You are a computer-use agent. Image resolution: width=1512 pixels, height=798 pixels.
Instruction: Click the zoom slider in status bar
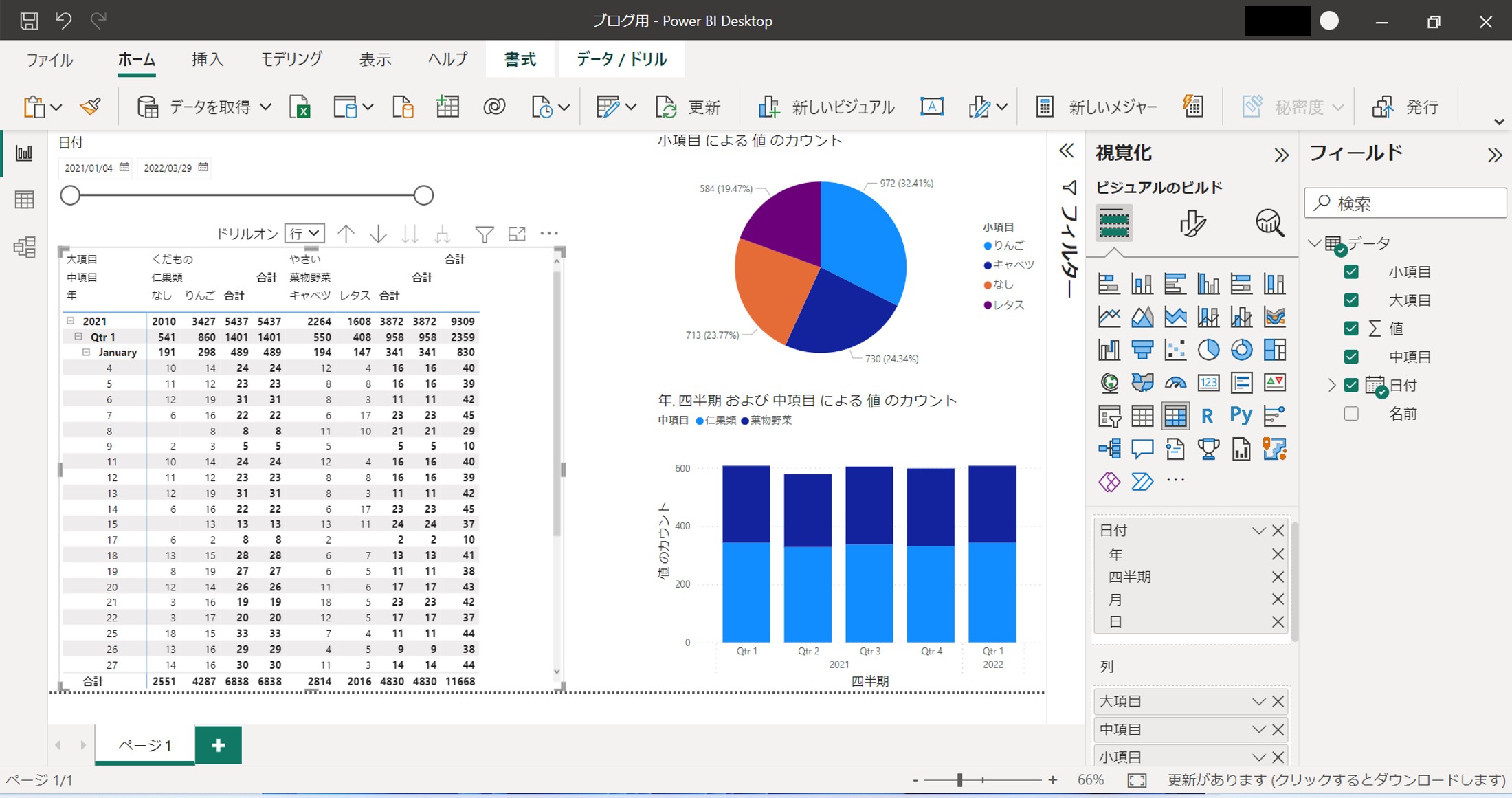point(960,780)
